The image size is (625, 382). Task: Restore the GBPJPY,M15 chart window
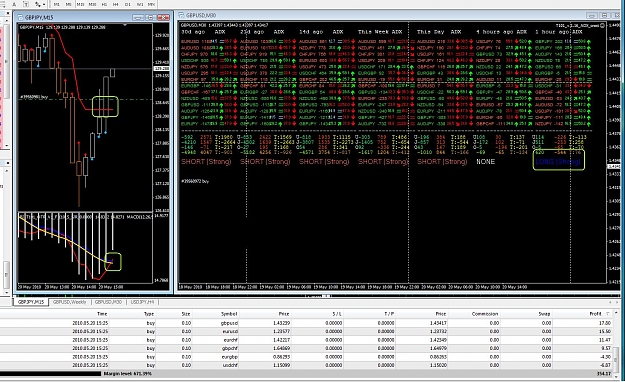click(x=150, y=17)
